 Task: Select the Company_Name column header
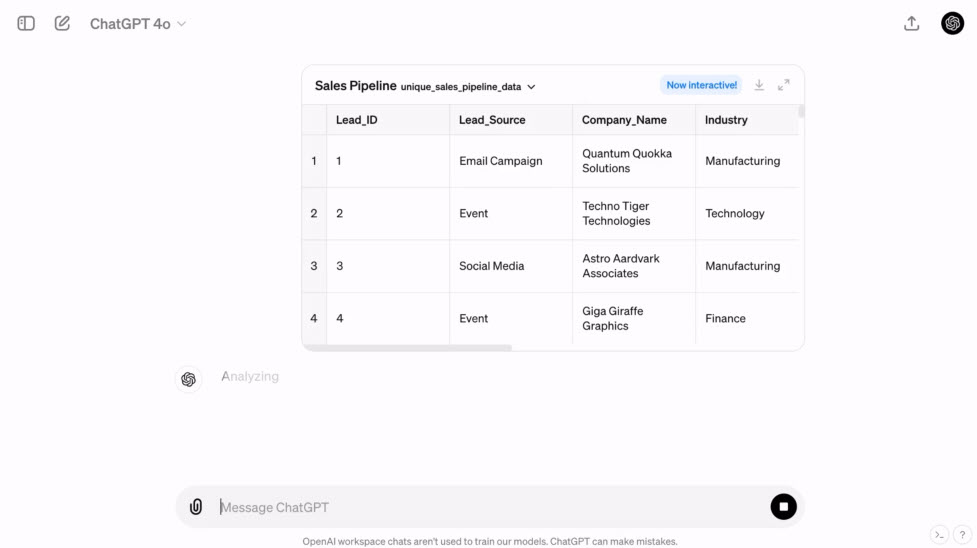coord(633,120)
